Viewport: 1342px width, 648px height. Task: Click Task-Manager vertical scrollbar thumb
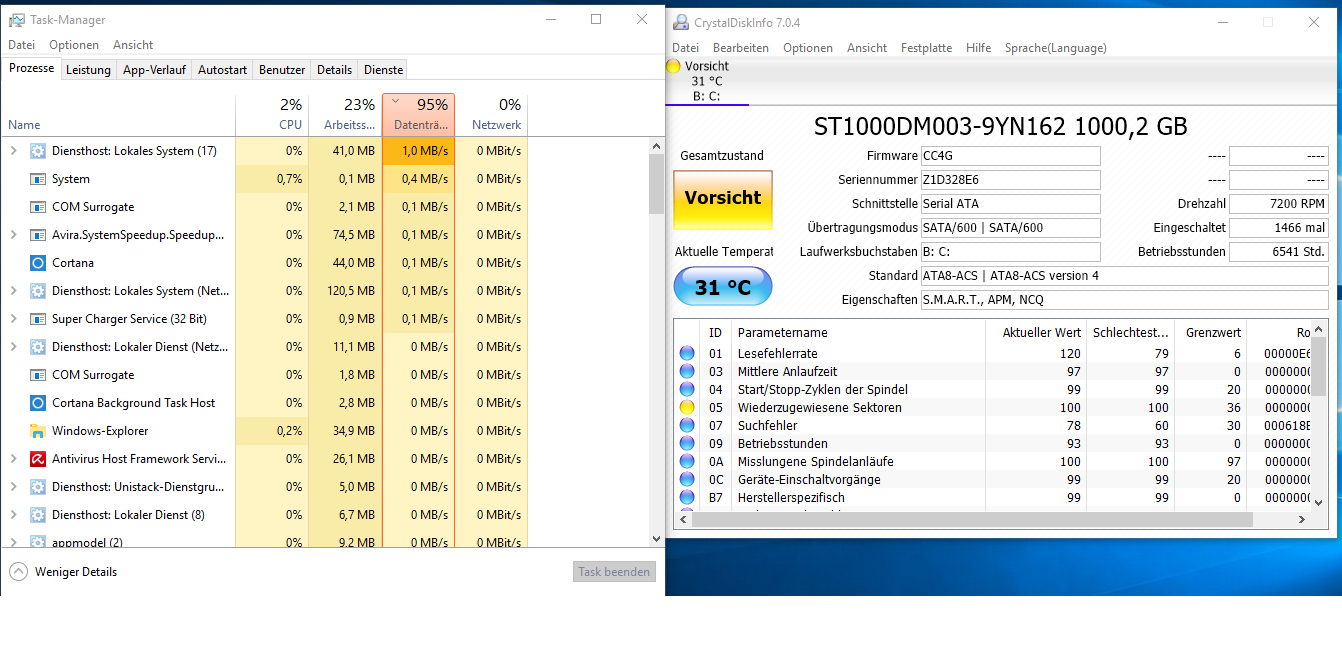(x=656, y=184)
